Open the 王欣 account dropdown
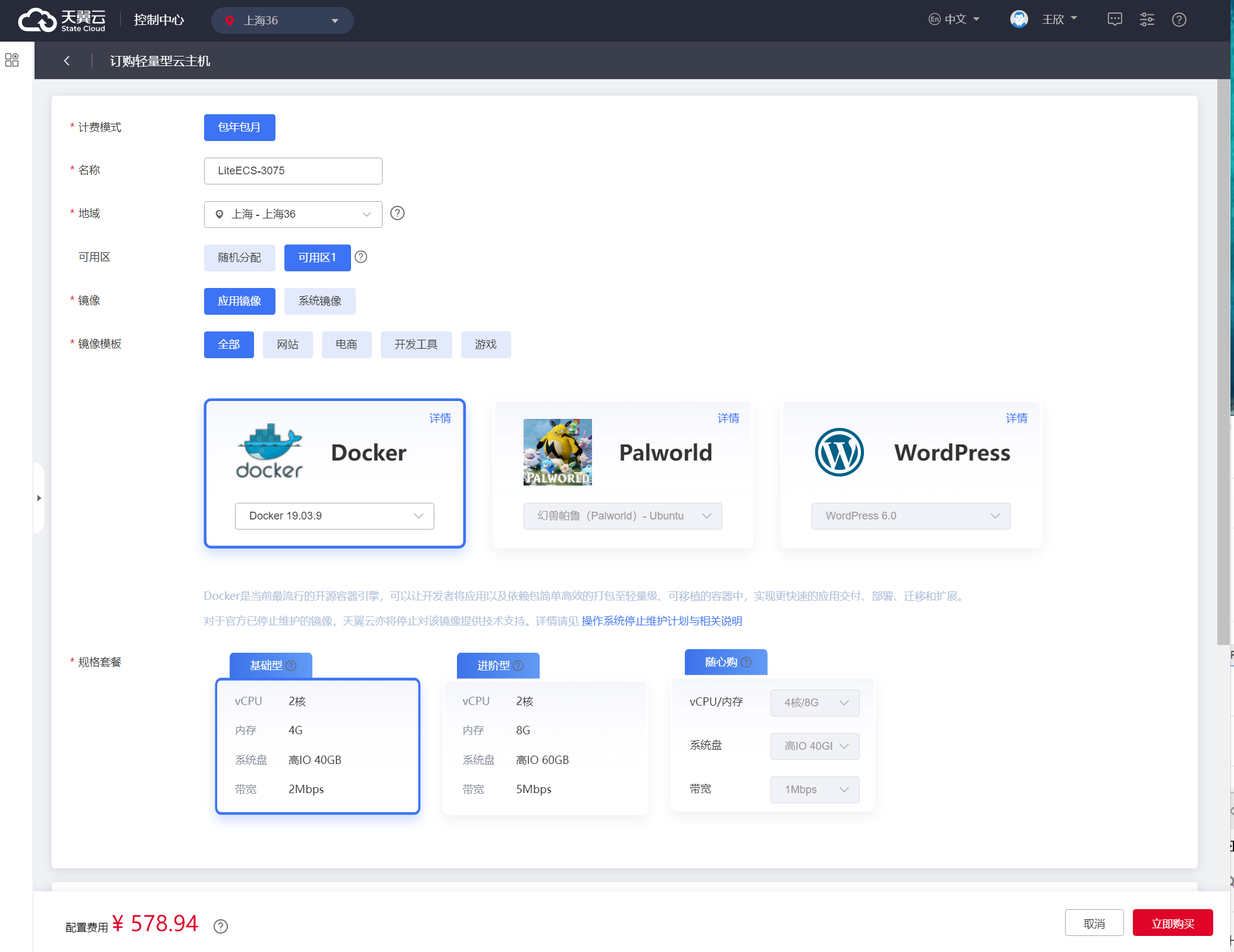The height and width of the screenshot is (952, 1234). coord(1059,20)
